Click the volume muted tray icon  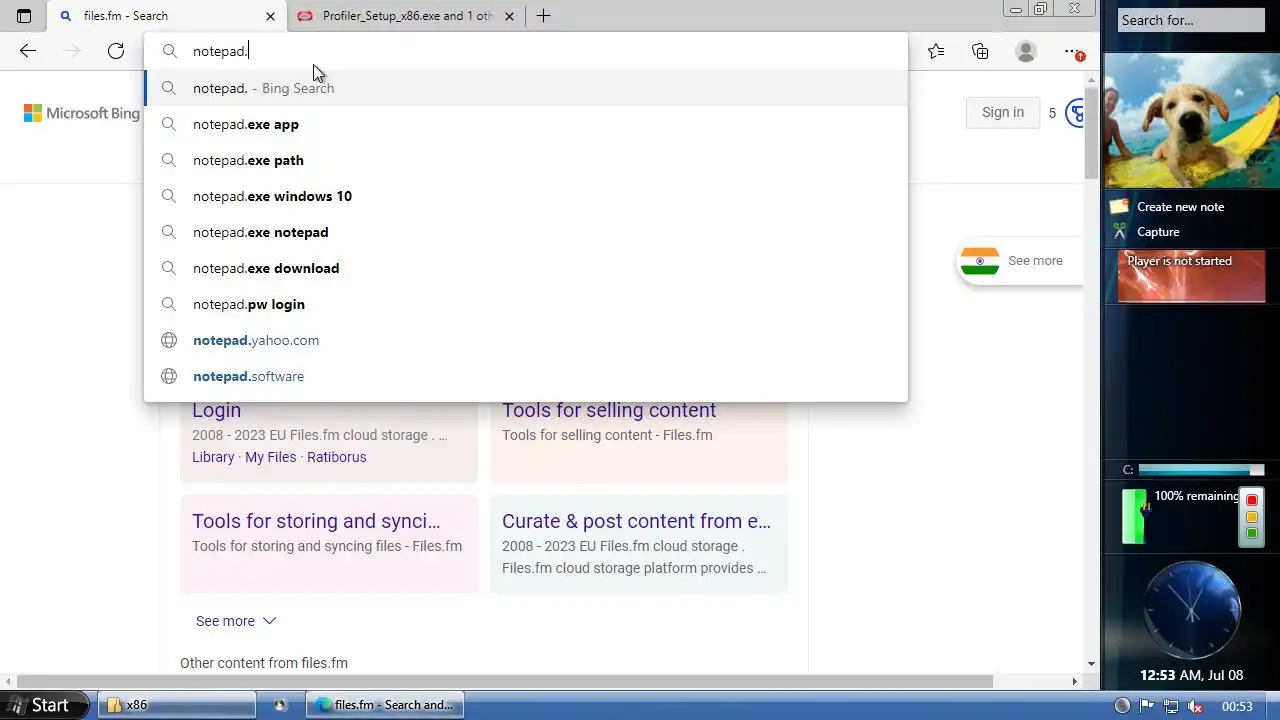[1194, 706]
